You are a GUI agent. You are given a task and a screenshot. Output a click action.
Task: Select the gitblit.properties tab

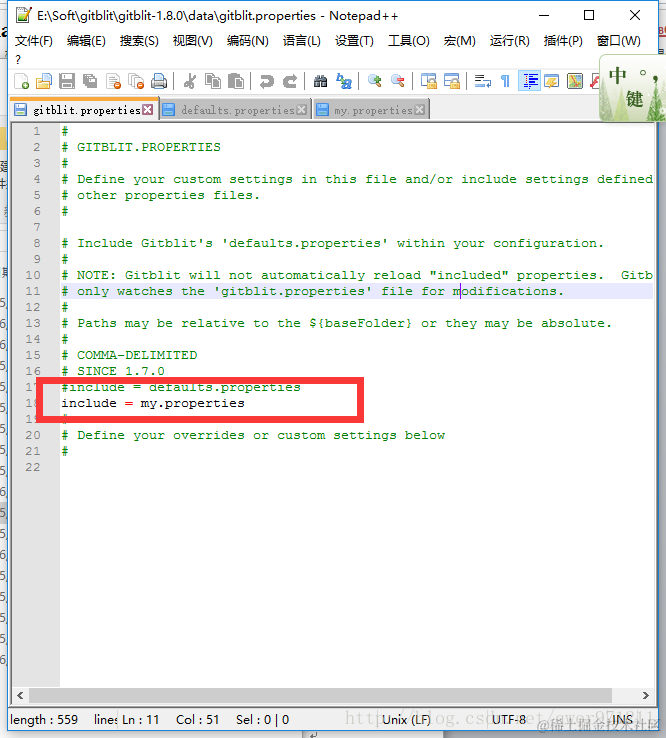[x=87, y=110]
